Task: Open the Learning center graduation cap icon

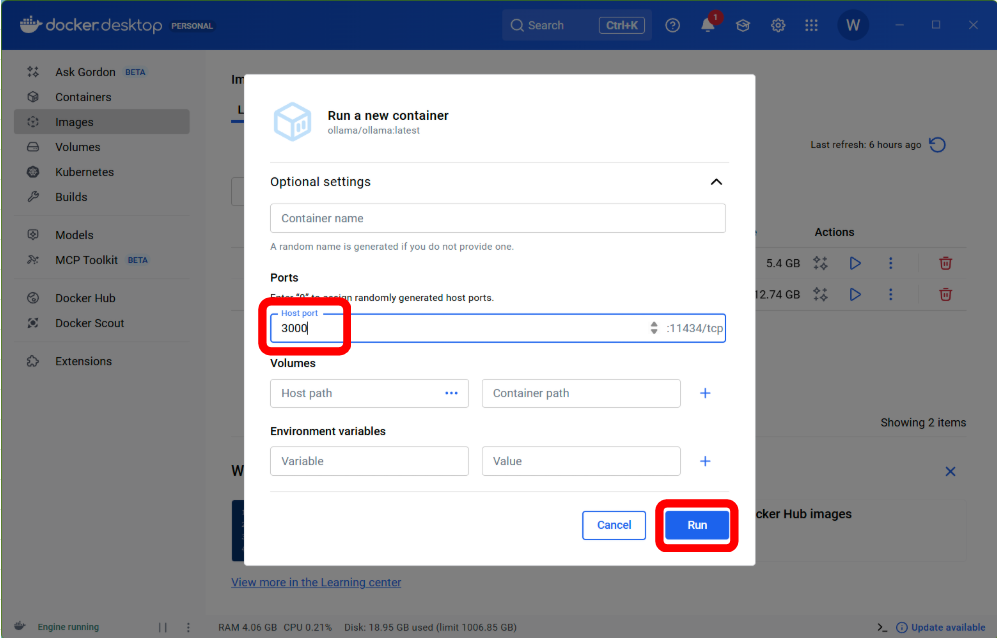Action: (743, 26)
